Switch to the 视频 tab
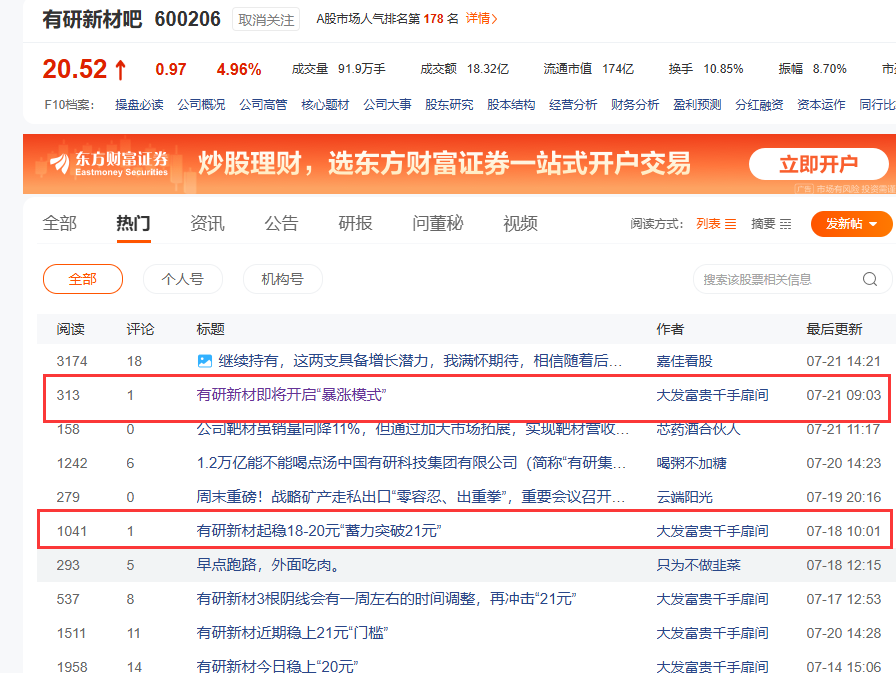Screen dimensions: 896x673 click(520, 223)
